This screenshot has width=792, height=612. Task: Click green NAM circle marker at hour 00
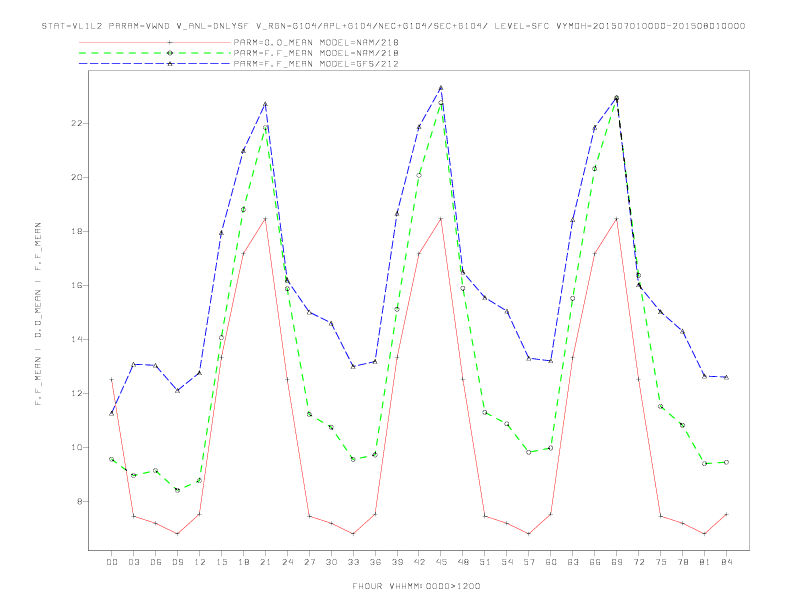[112, 460]
